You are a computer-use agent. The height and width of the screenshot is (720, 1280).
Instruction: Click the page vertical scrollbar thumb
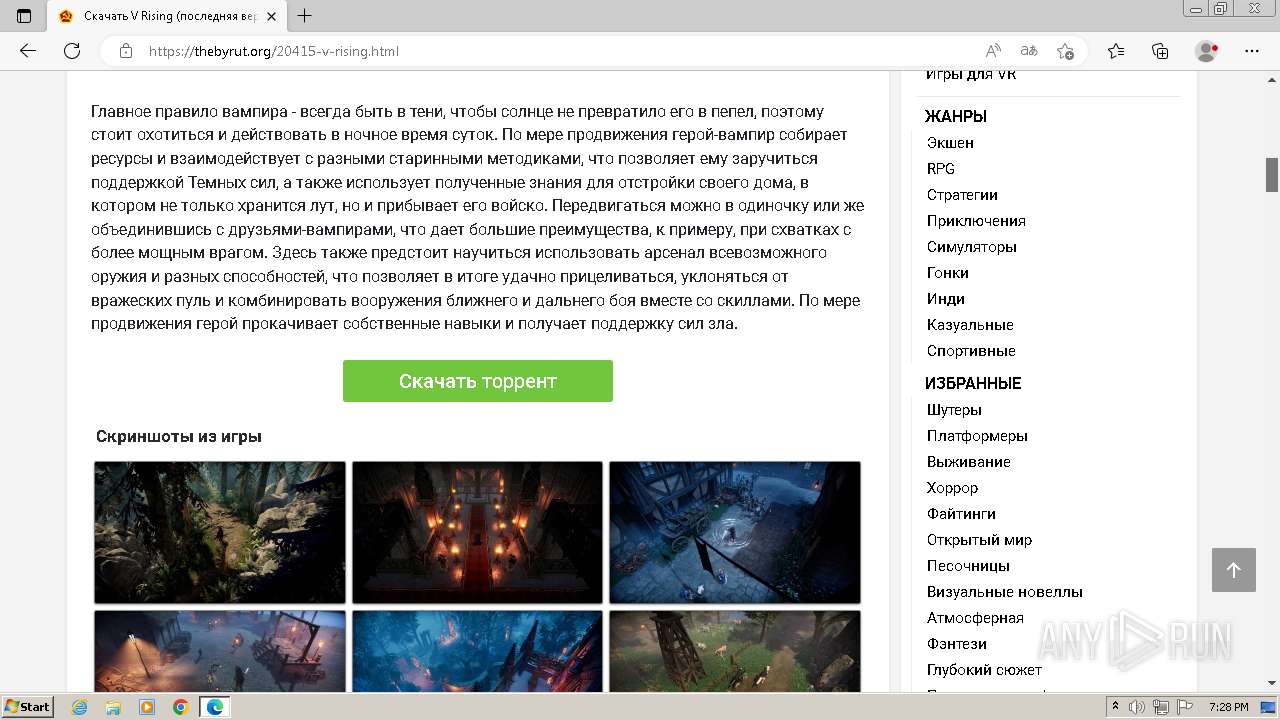point(1272,175)
